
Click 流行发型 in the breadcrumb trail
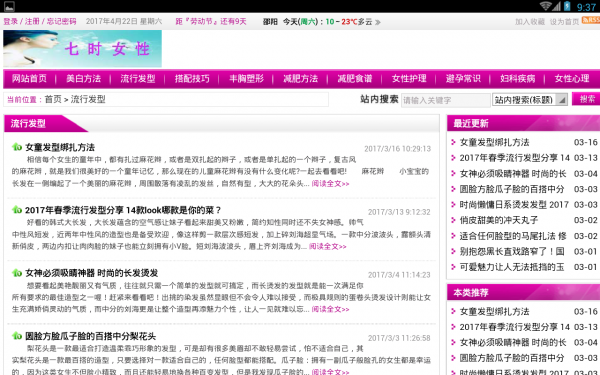88,99
